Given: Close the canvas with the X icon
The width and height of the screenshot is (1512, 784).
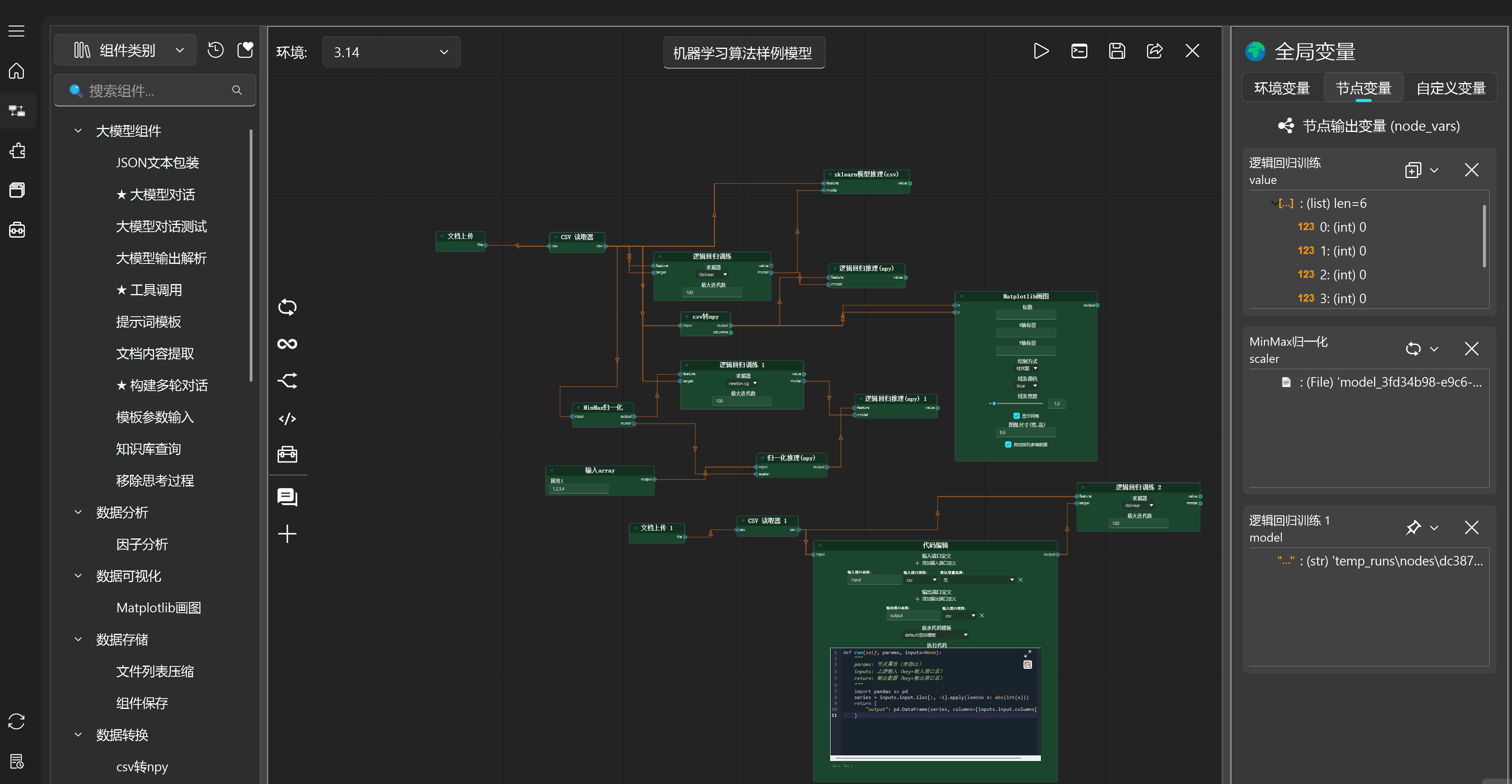Looking at the screenshot, I should click(x=1192, y=51).
